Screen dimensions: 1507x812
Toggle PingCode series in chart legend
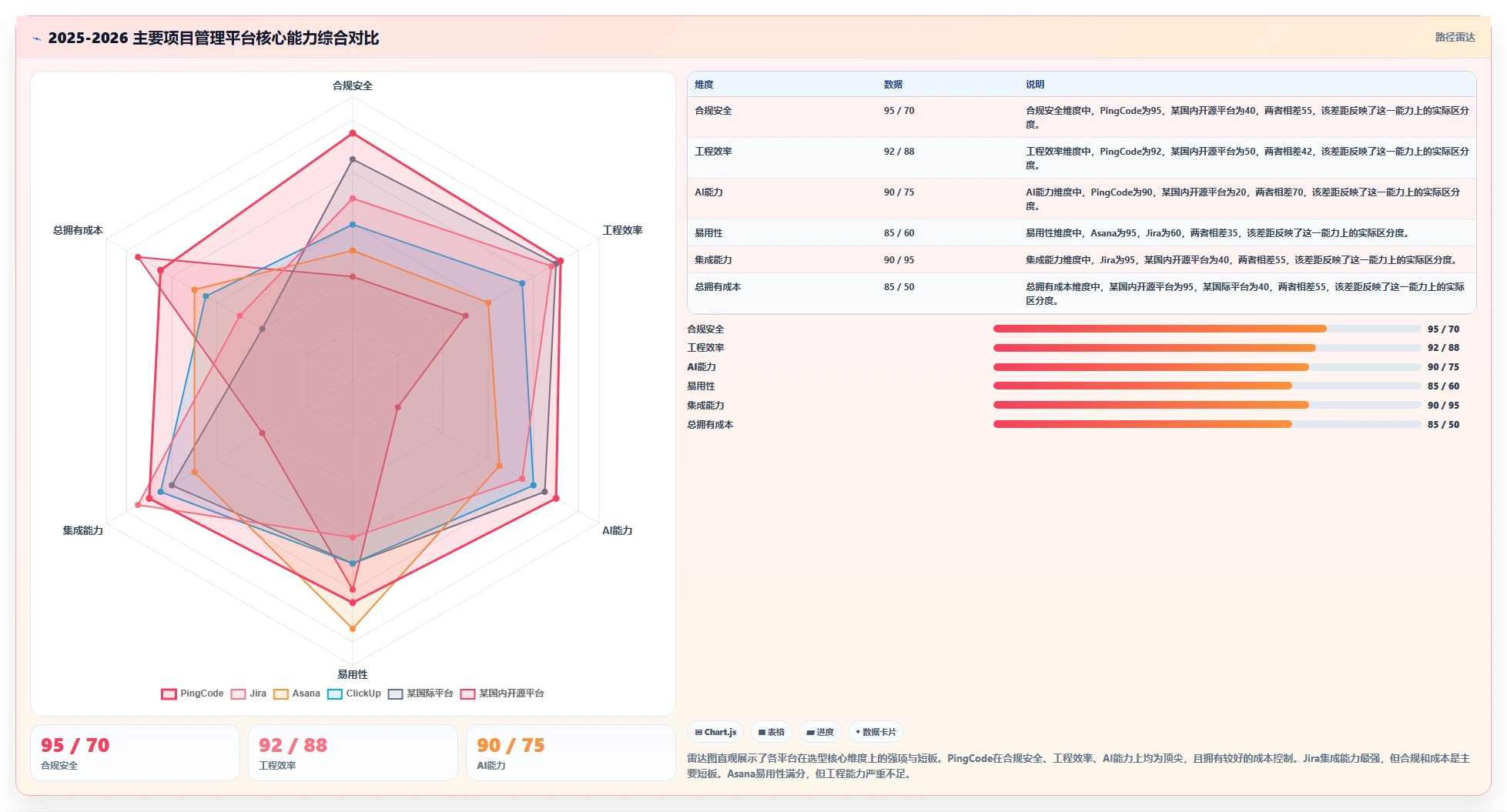(x=193, y=693)
